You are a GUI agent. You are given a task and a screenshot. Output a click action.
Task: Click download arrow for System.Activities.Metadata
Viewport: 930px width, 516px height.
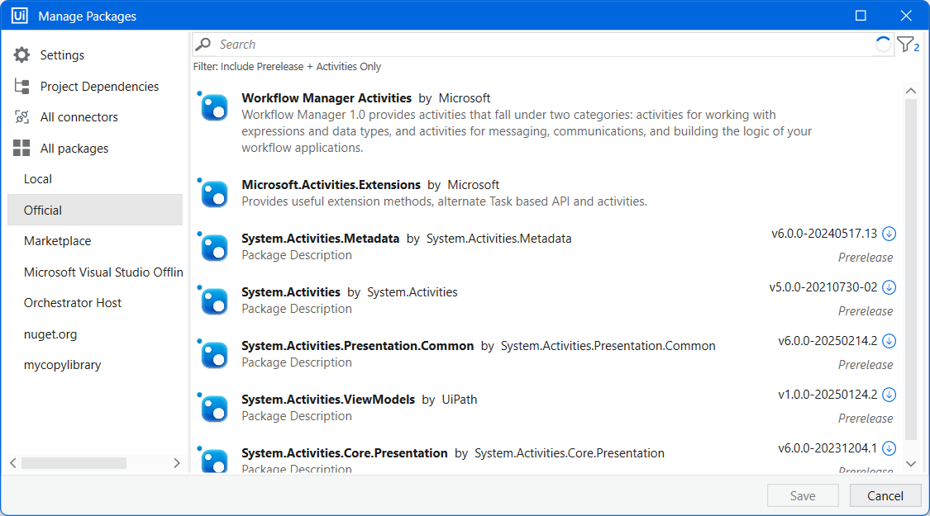pyautogui.click(x=888, y=234)
